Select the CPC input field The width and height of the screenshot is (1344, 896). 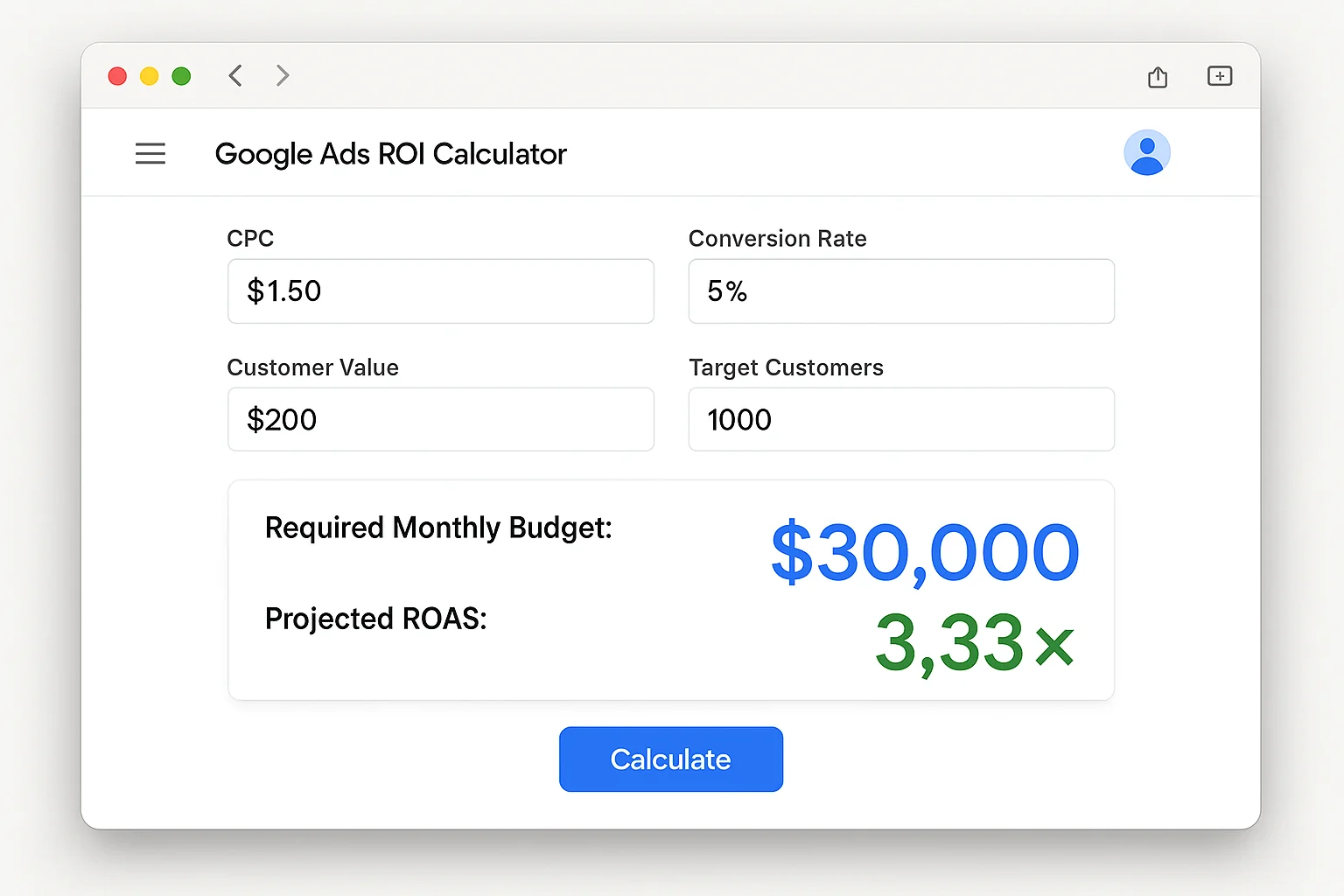(x=440, y=291)
